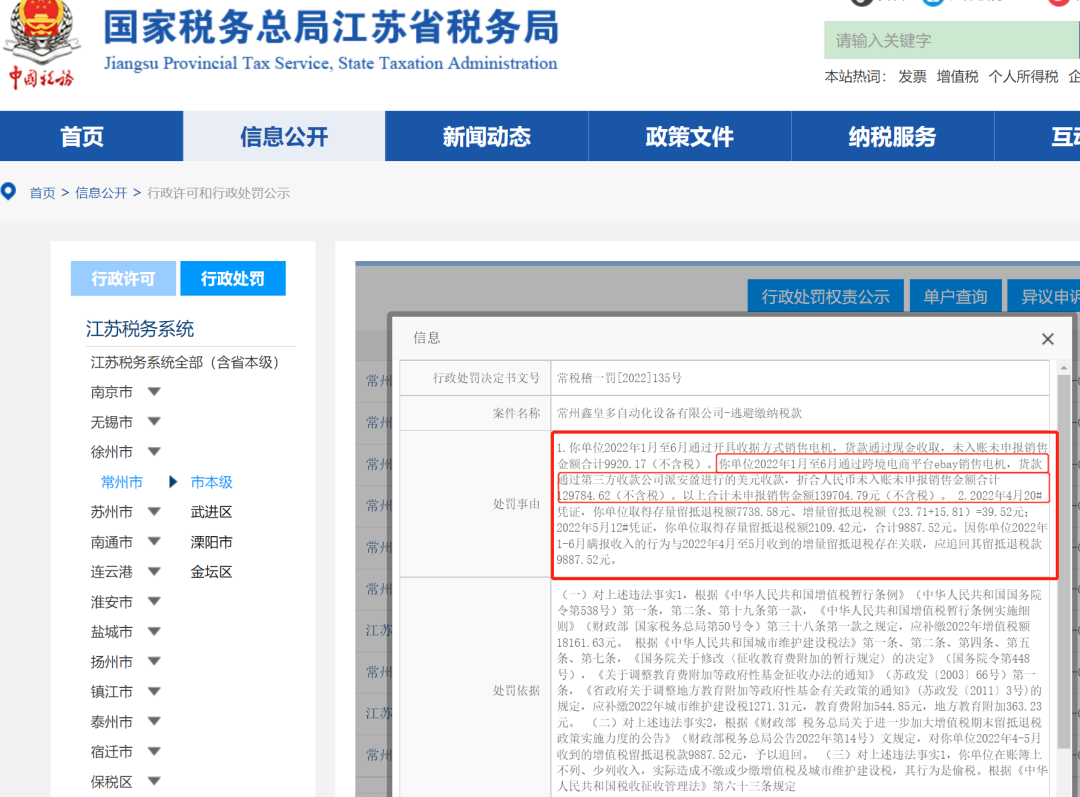
Task: Open the 信息公开 navigation tab
Action: (x=284, y=136)
